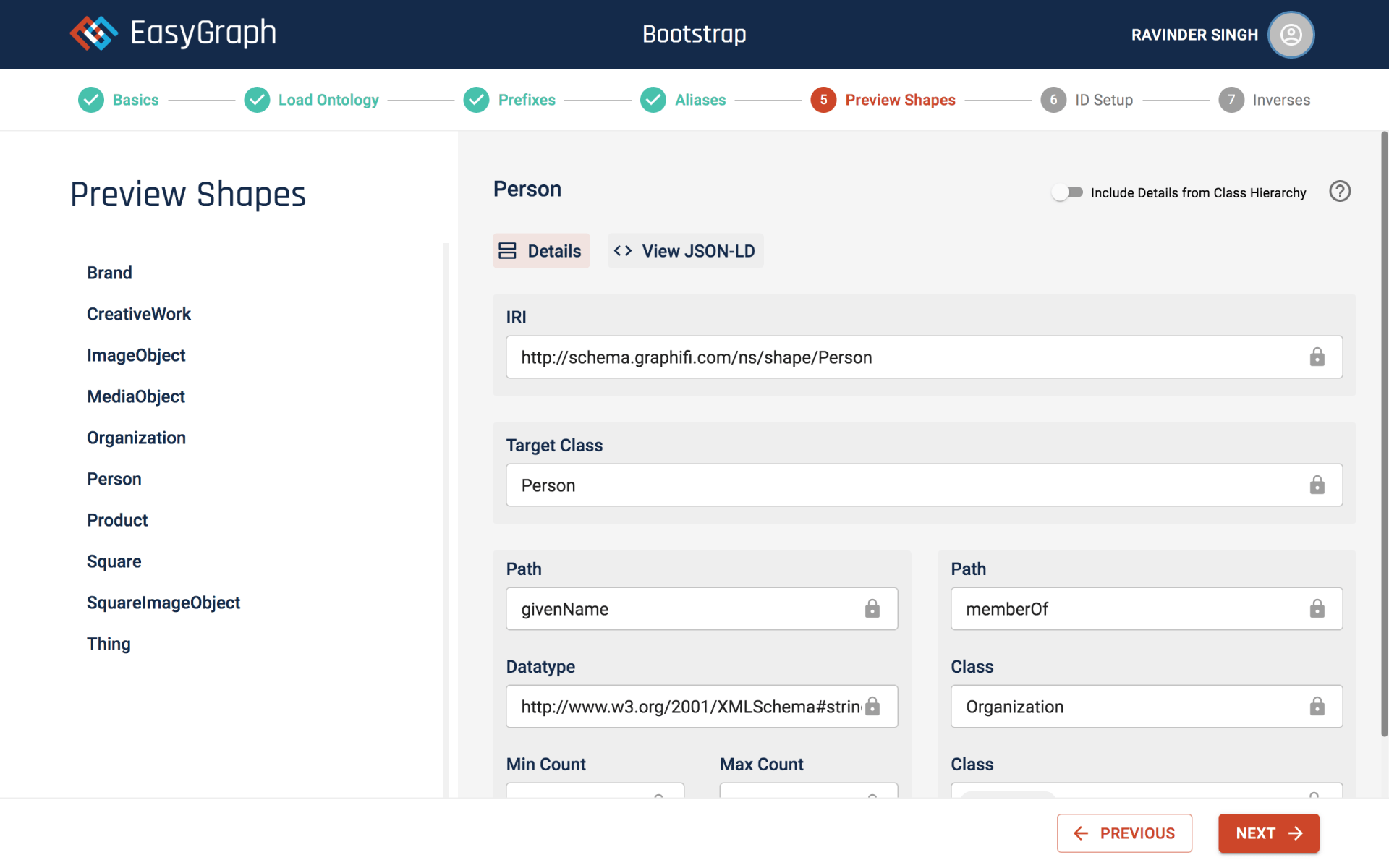The image size is (1389, 868).
Task: Select SquareImageObject shape from list
Action: click(x=163, y=603)
